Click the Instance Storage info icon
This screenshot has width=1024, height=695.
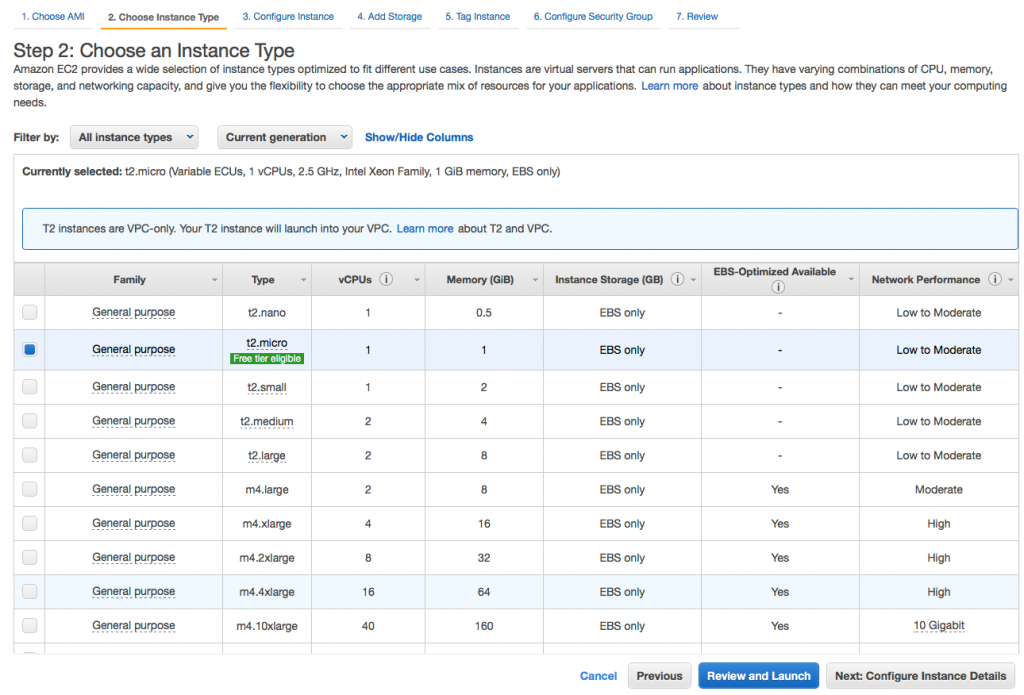(677, 279)
